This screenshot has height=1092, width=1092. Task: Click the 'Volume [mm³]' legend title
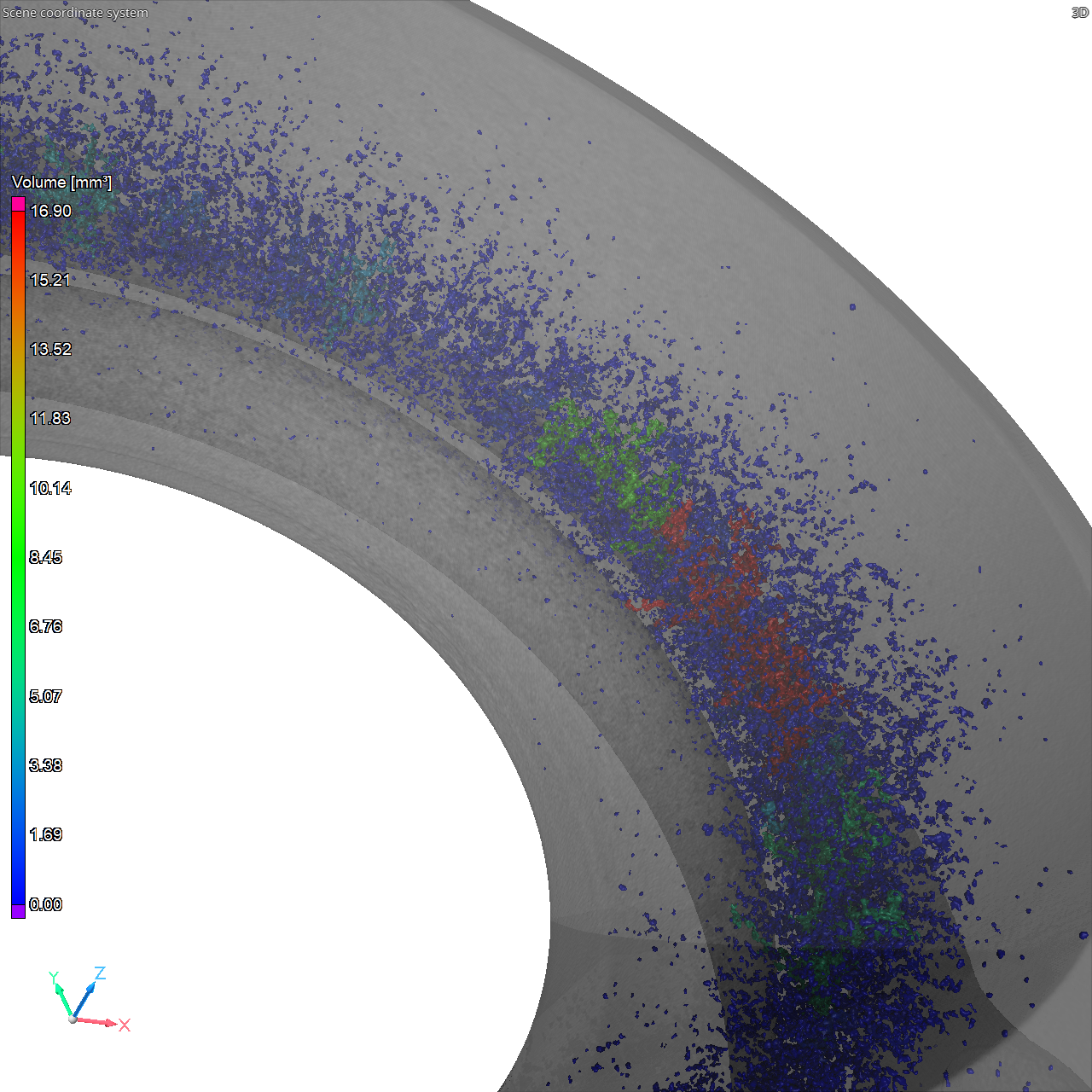61,182
